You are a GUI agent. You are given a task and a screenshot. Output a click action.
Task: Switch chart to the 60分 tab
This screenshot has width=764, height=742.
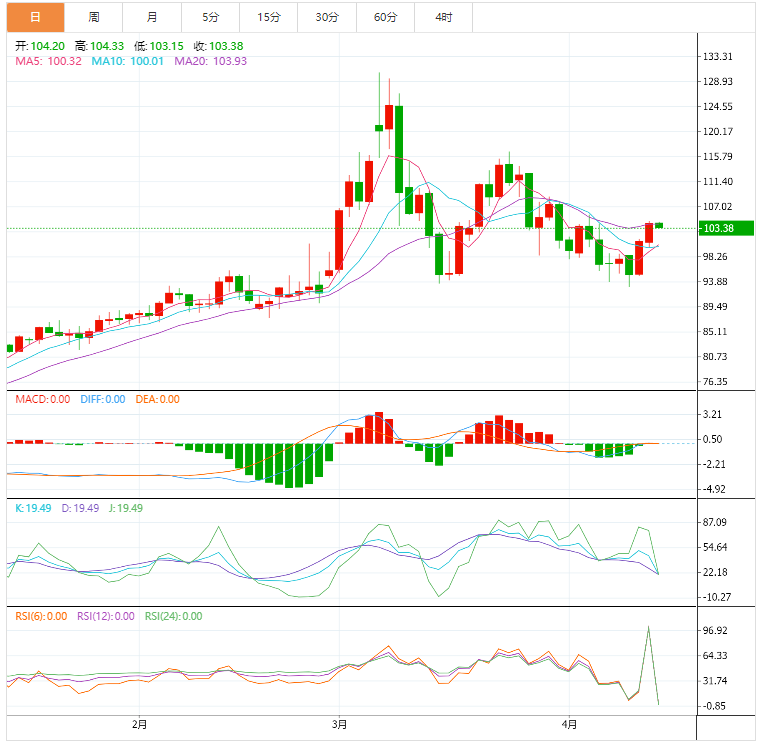pos(385,17)
